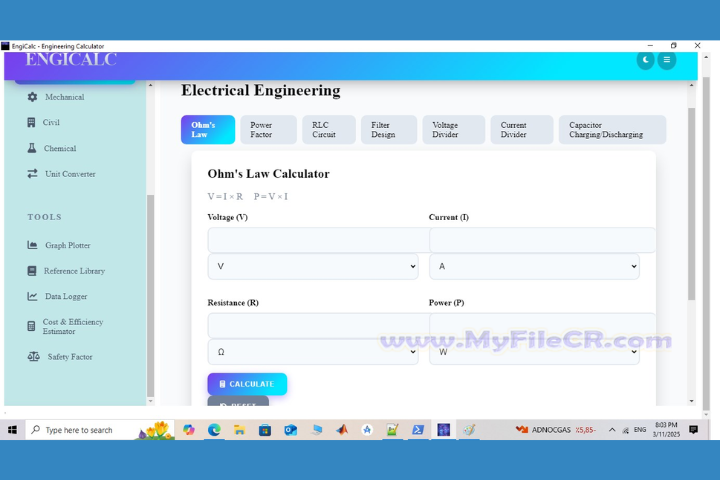Click the Current (I) input field

tap(542, 240)
